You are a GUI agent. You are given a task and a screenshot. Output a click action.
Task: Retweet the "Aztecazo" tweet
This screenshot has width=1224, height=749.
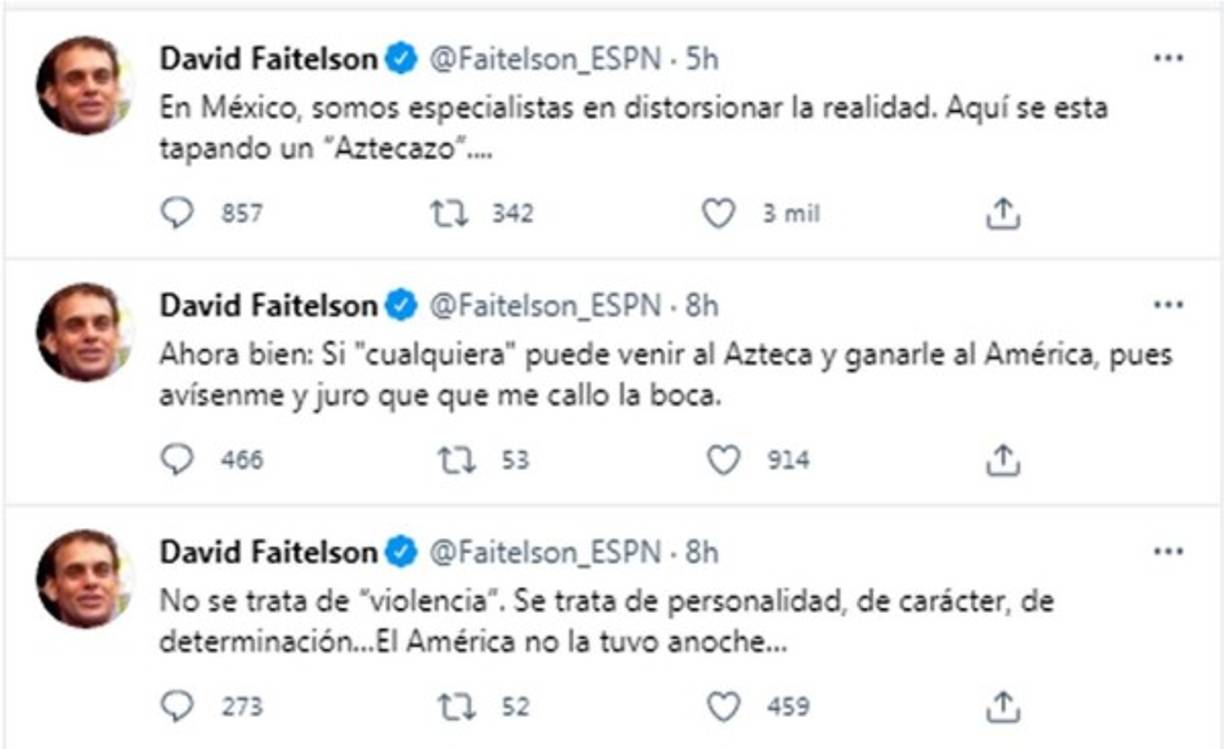(x=450, y=213)
